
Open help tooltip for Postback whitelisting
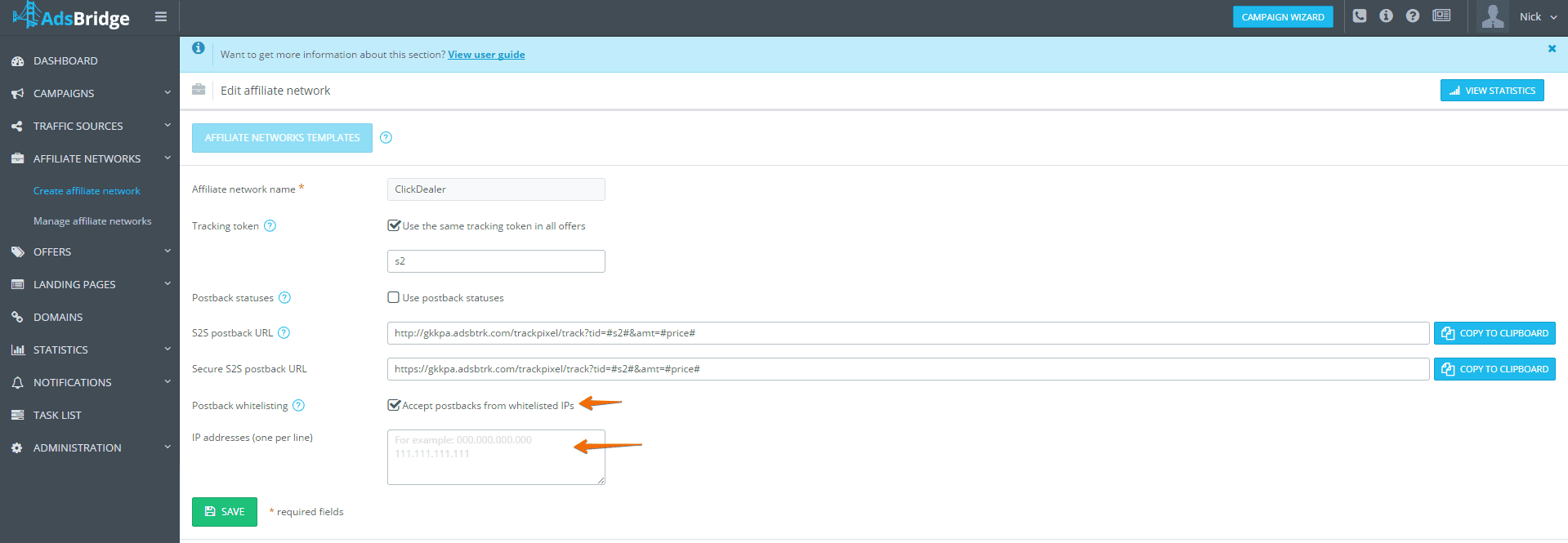[x=298, y=406]
